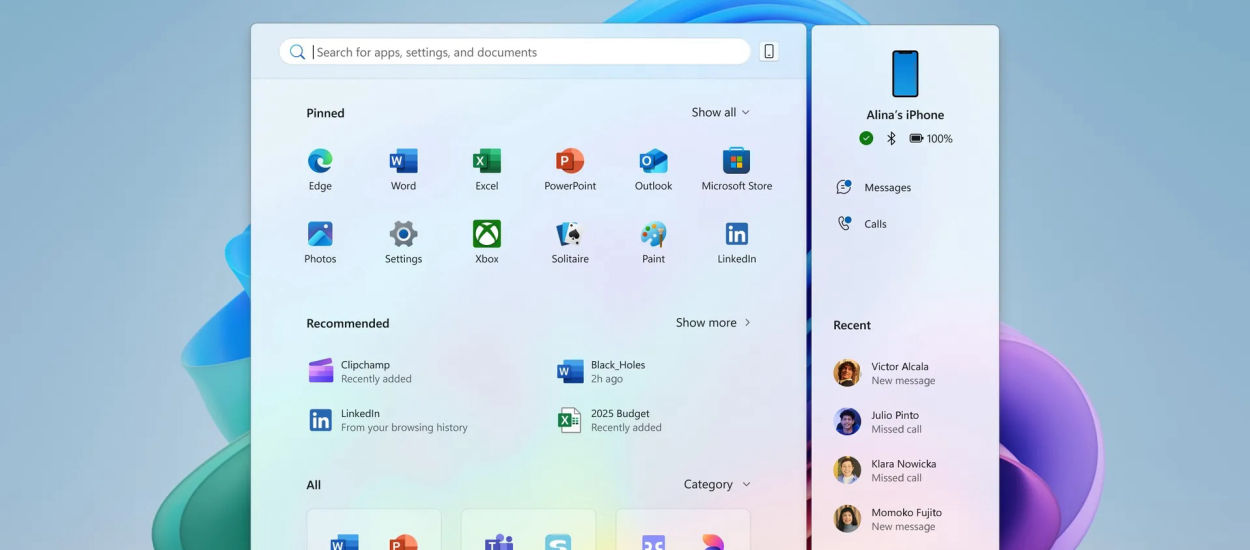Open the 2025 Budget recommended spreadsheet

coord(618,420)
